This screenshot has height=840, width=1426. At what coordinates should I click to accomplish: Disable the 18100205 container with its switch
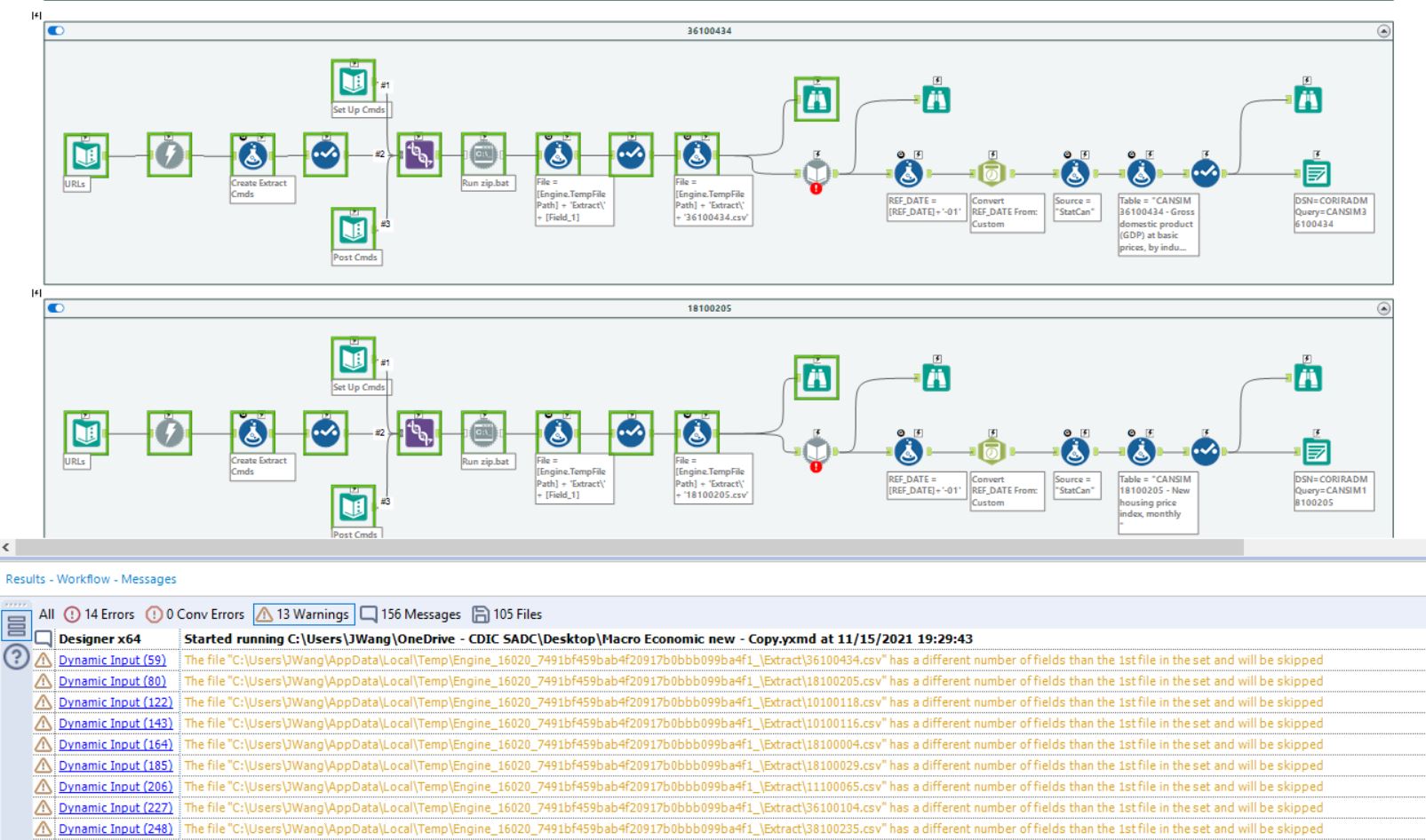click(x=58, y=306)
